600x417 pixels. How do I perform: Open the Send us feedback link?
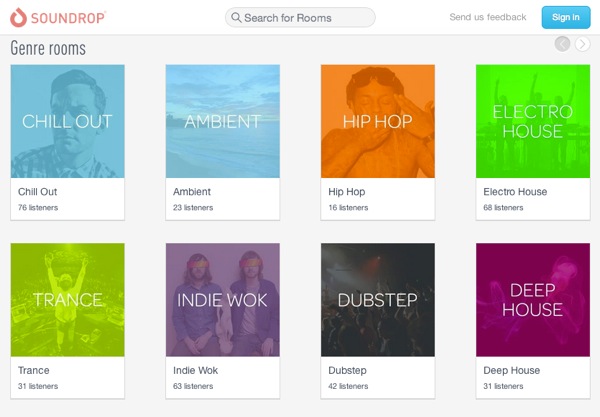(487, 17)
